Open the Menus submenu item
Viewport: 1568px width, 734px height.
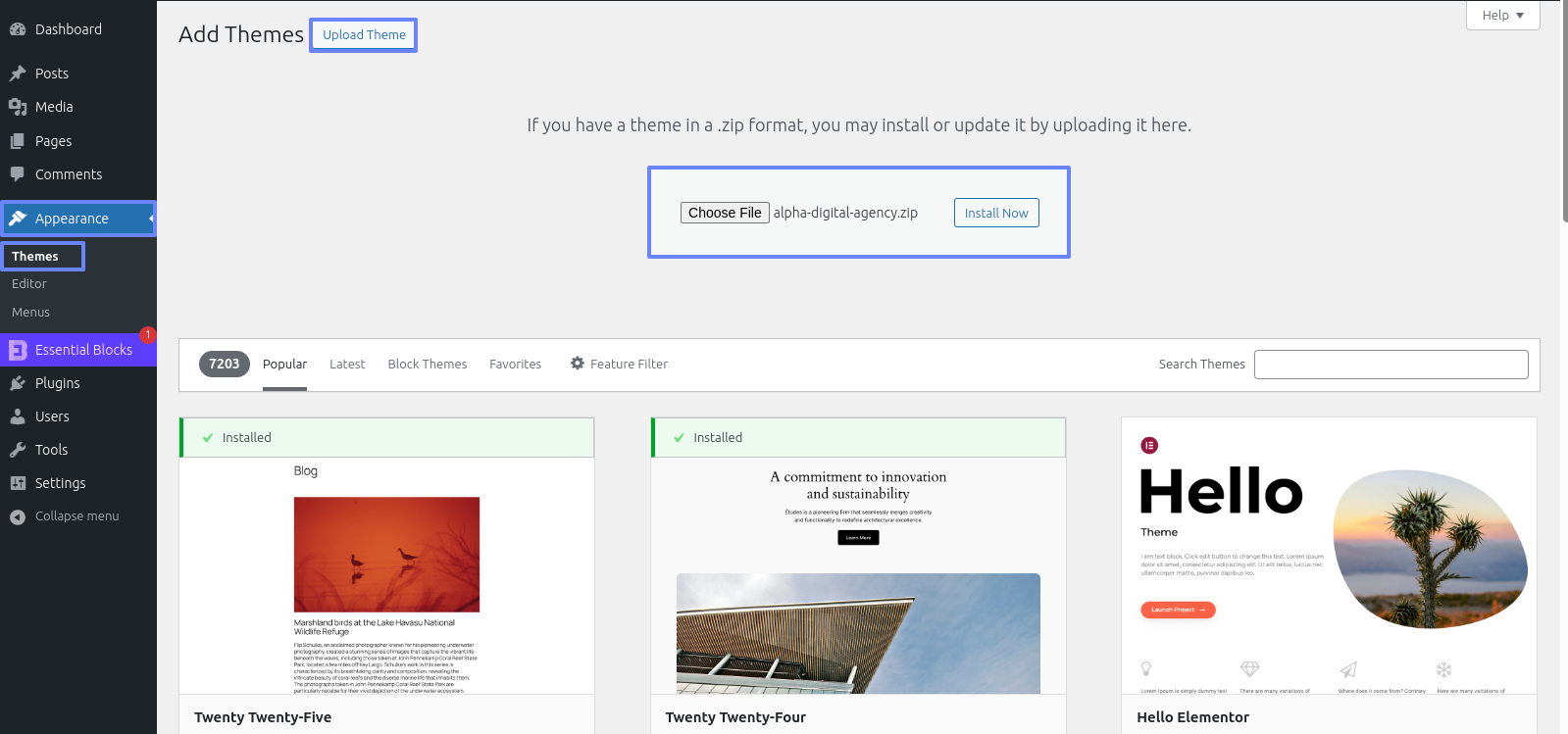(x=30, y=313)
